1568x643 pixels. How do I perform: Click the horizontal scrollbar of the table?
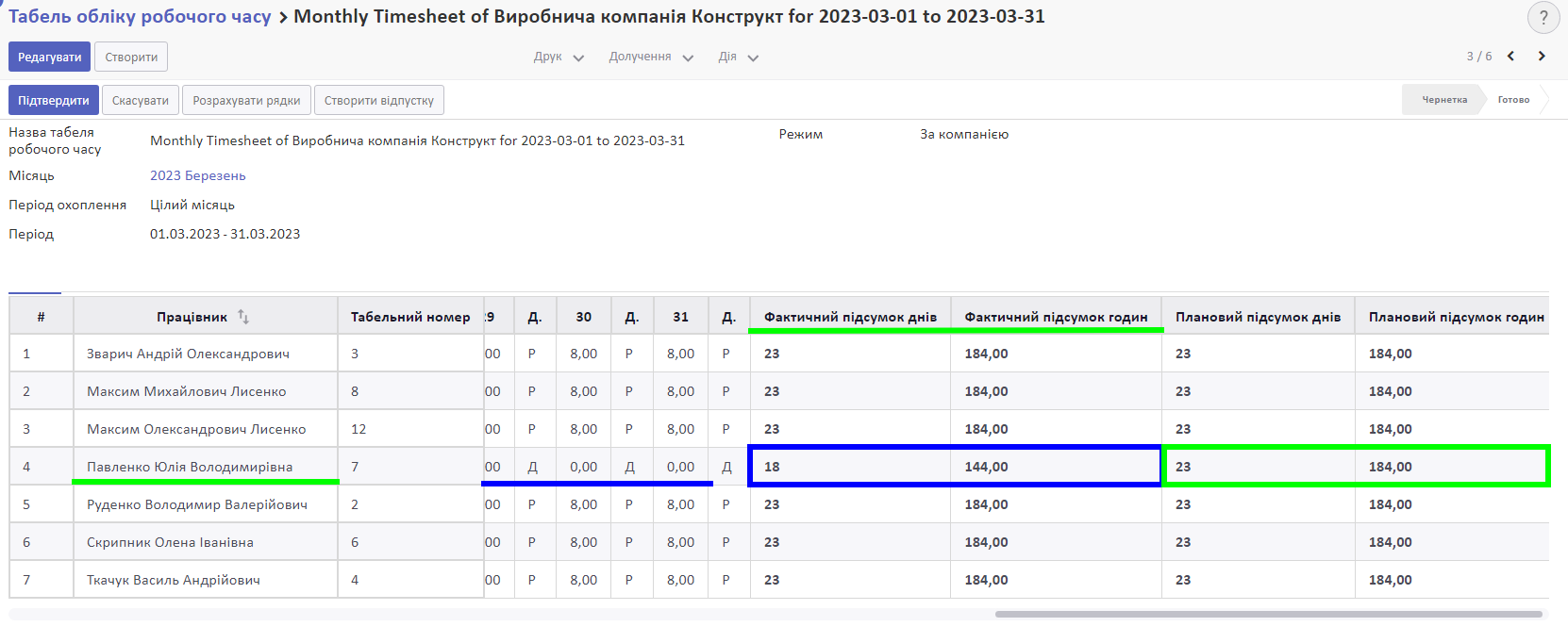click(1268, 614)
